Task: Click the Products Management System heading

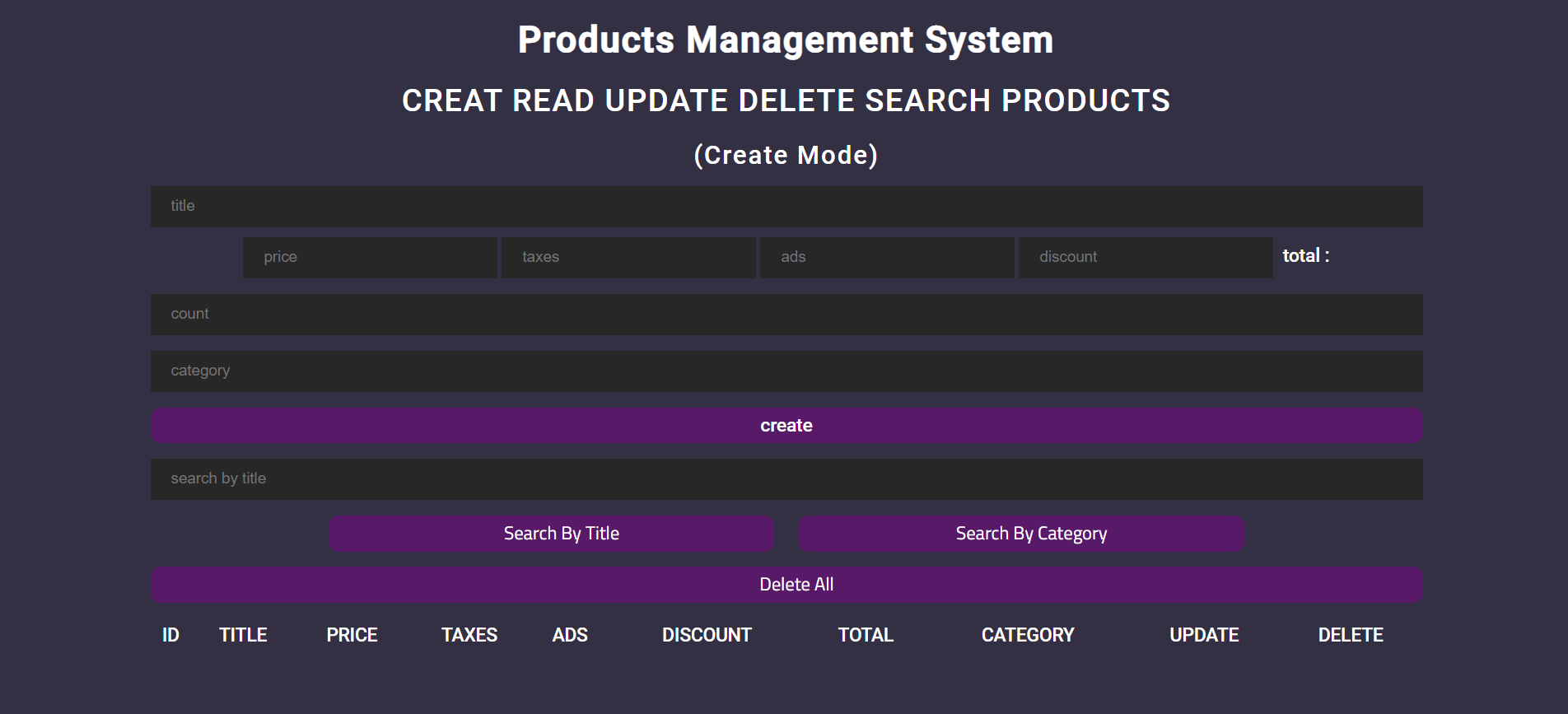Action: pyautogui.click(x=785, y=40)
